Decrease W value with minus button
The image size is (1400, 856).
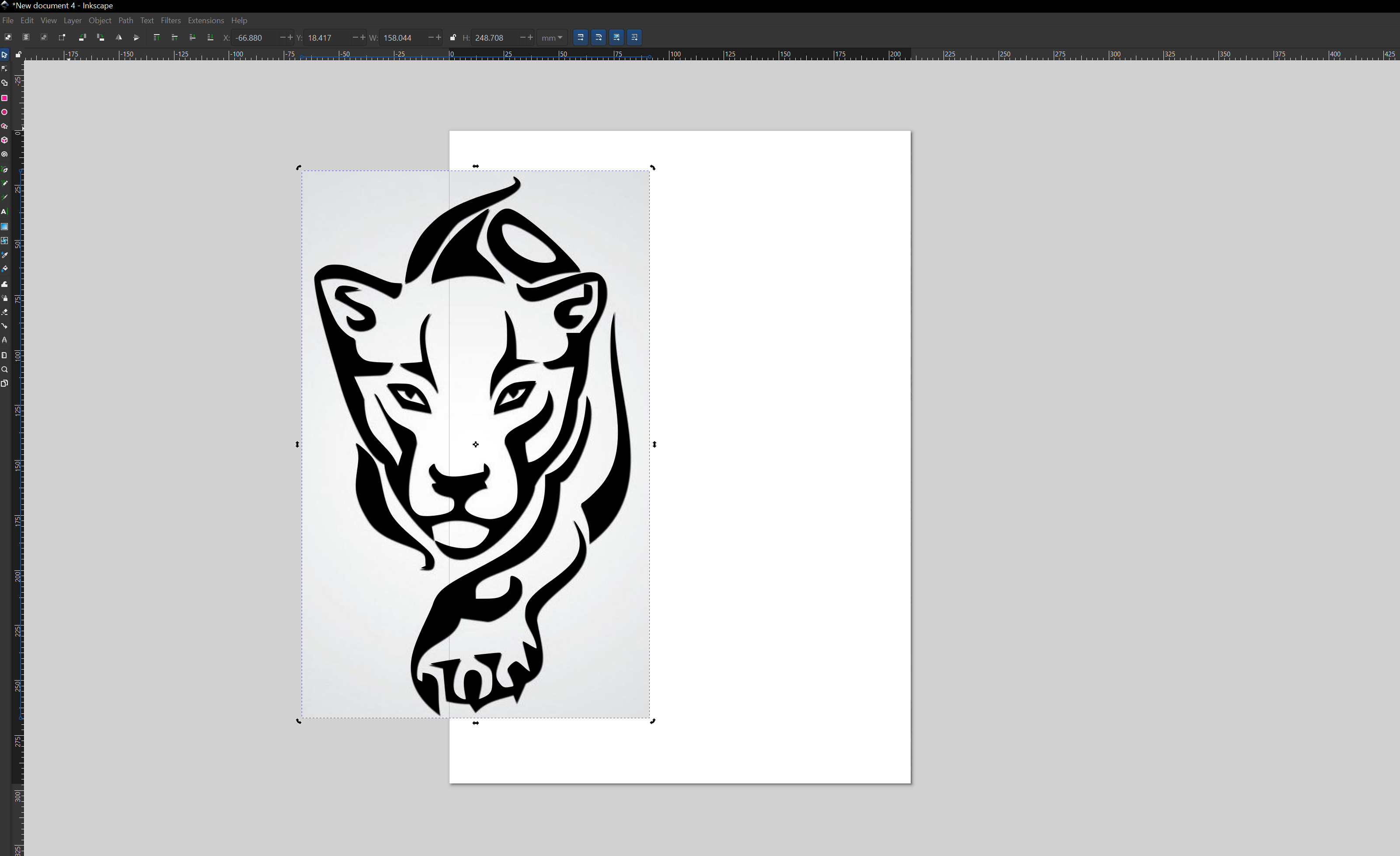(431, 38)
